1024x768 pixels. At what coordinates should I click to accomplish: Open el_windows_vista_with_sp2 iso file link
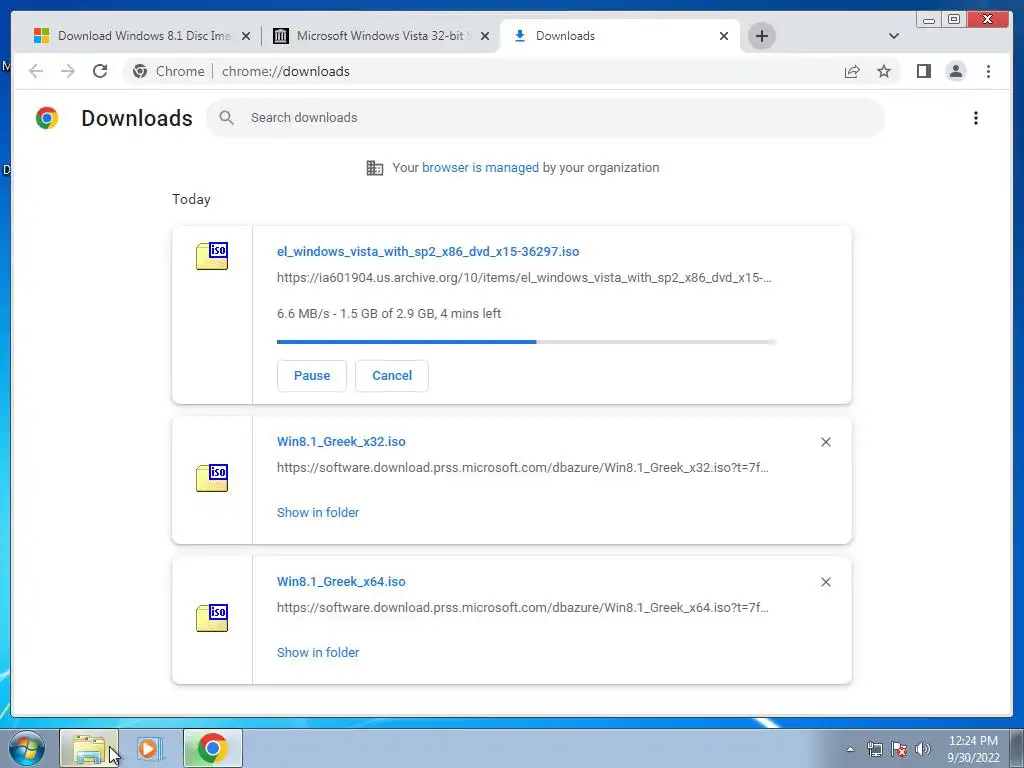(x=428, y=251)
